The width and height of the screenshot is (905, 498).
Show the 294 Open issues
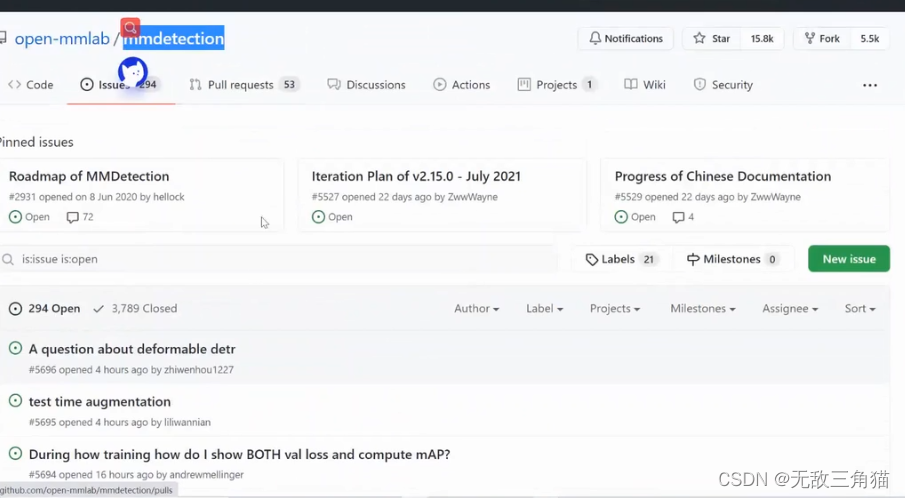(44, 309)
